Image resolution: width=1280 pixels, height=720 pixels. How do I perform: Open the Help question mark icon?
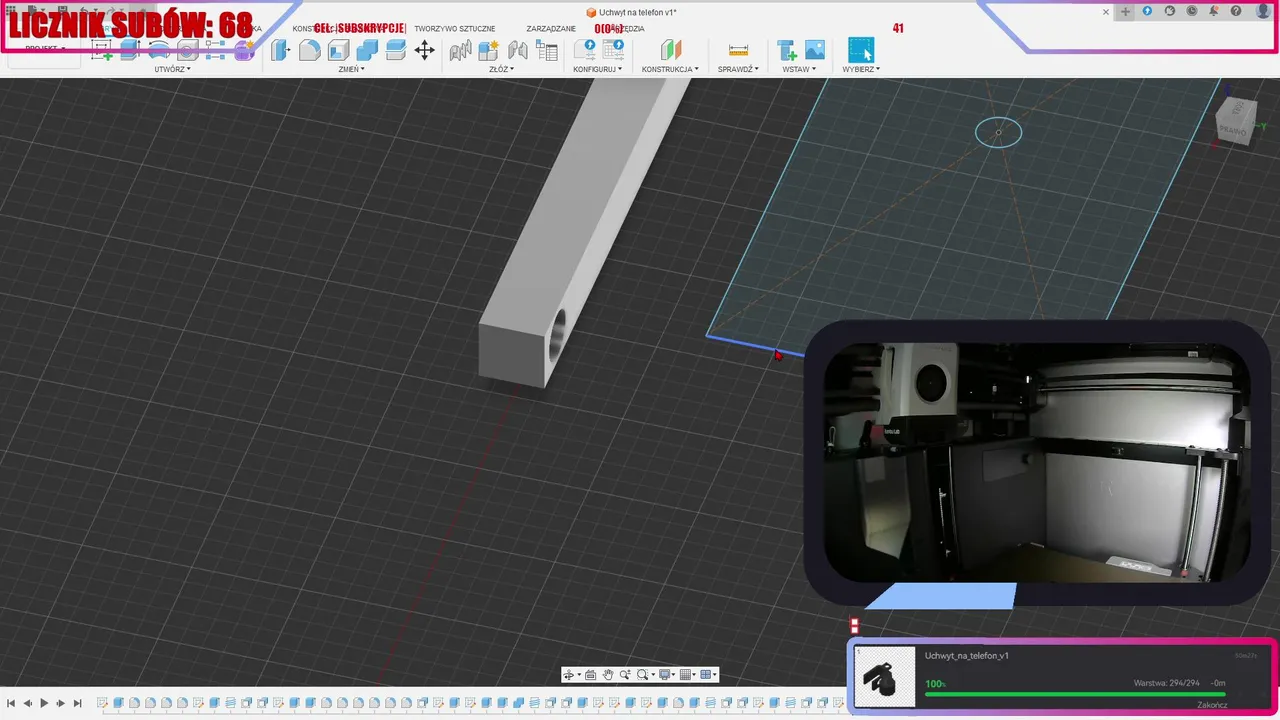pyautogui.click(x=1237, y=11)
